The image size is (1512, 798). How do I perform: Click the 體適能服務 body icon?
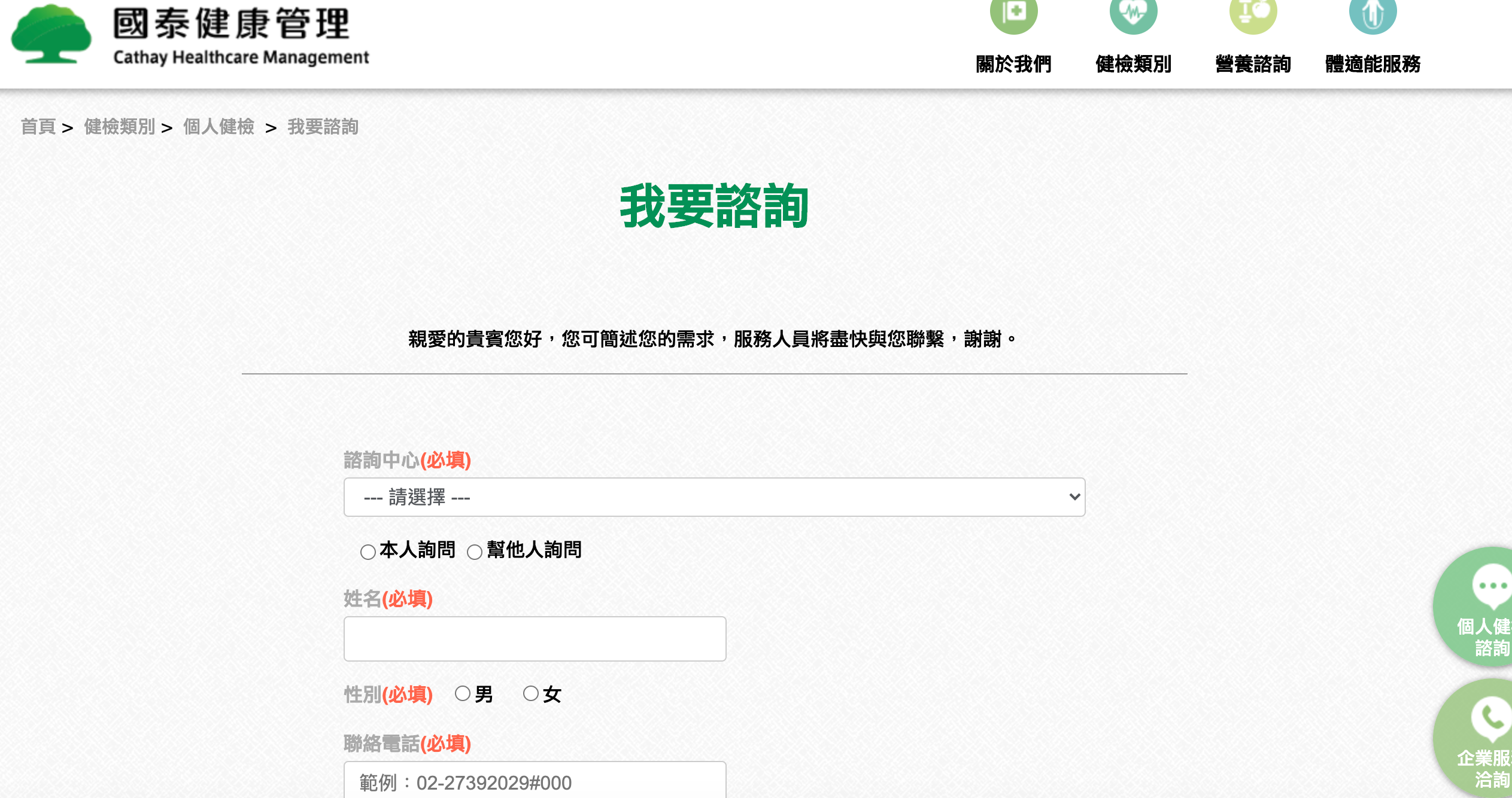tap(1373, 13)
